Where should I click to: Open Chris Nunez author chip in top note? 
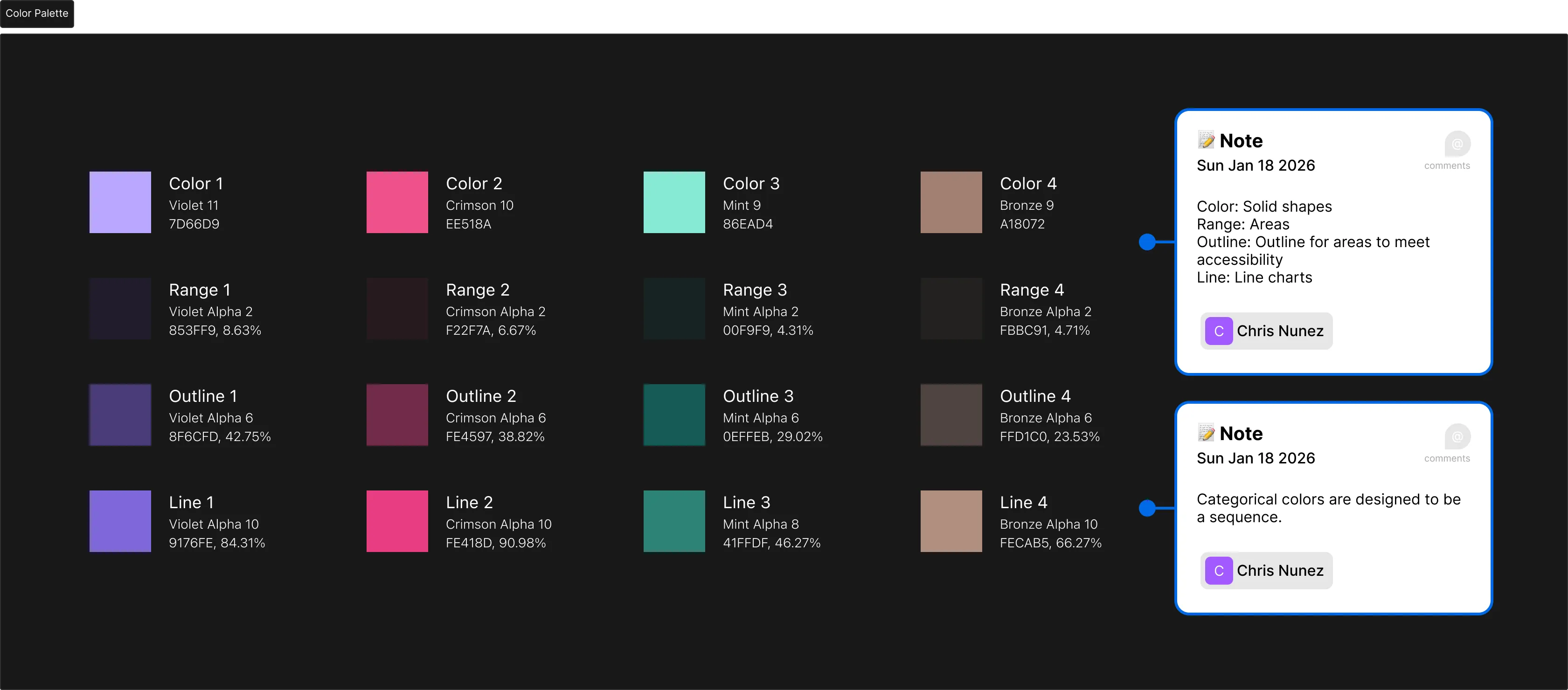pos(1266,331)
